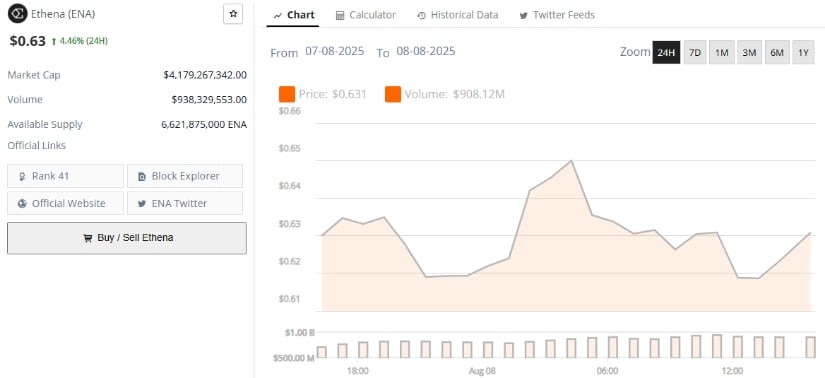The image size is (825, 378).
Task: Click the 12:00 time axis label
Action: coord(733,371)
